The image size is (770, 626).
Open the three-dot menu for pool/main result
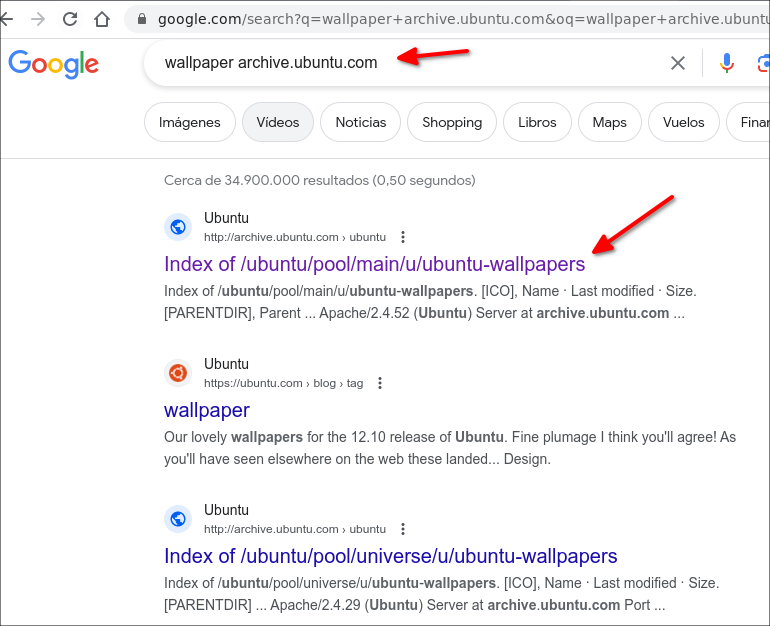click(x=403, y=237)
